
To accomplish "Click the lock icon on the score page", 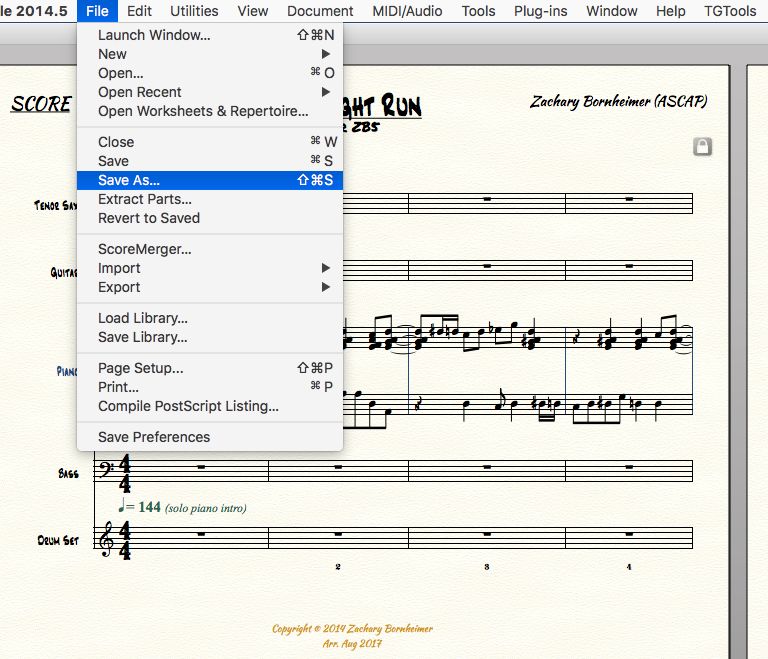I will tap(703, 147).
